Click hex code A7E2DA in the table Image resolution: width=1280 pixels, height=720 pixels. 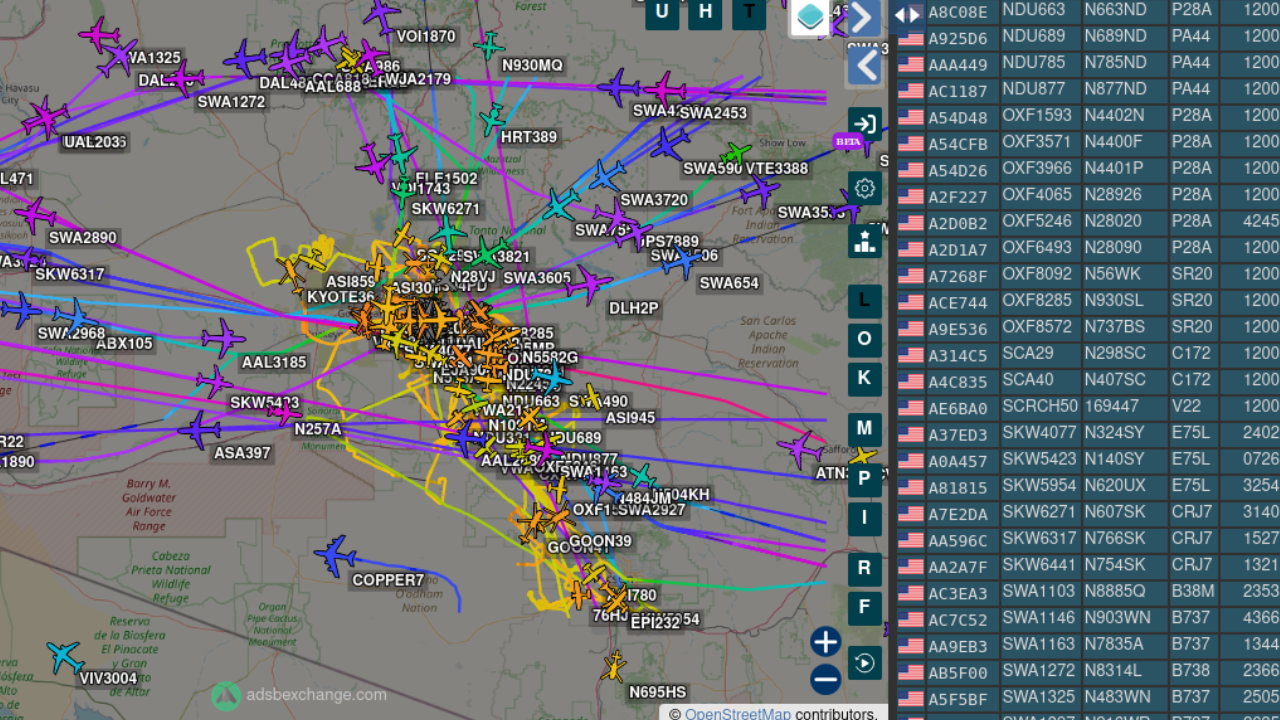(958, 514)
